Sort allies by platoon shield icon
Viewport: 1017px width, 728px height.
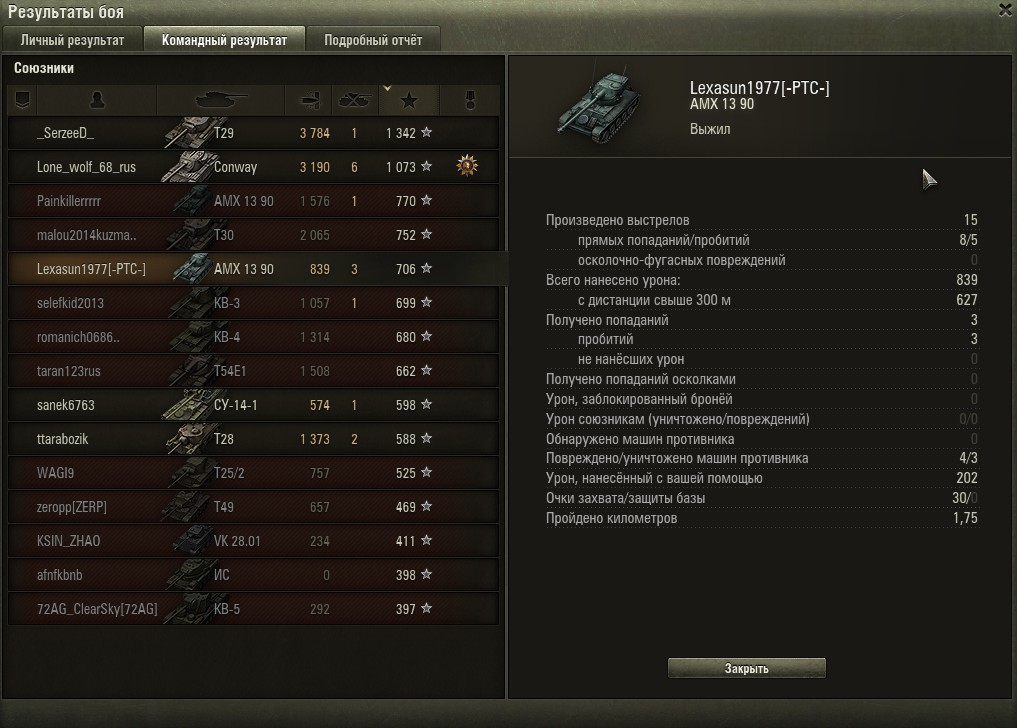tap(23, 100)
